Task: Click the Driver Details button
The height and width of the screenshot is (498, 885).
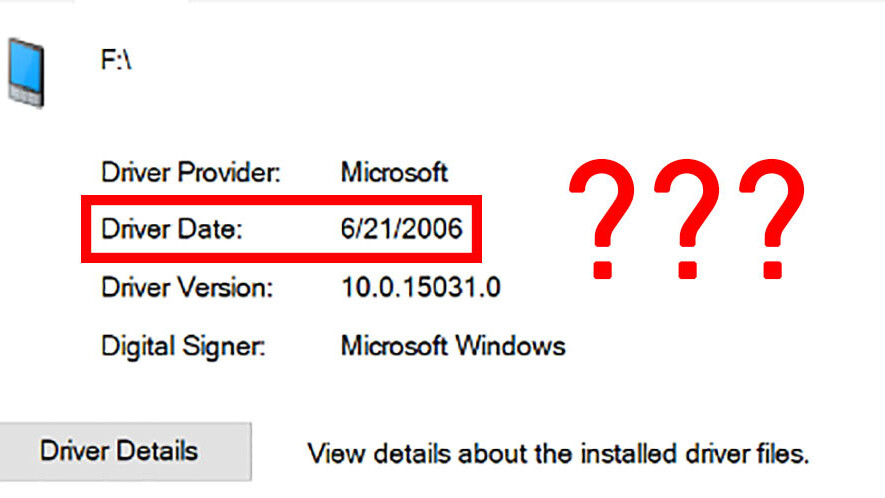Action: 119,451
